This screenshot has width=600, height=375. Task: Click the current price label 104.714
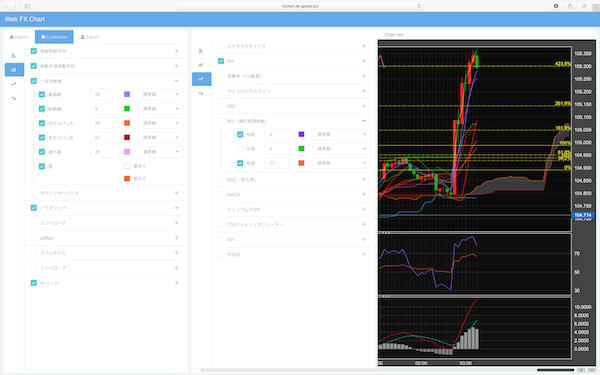[582, 215]
